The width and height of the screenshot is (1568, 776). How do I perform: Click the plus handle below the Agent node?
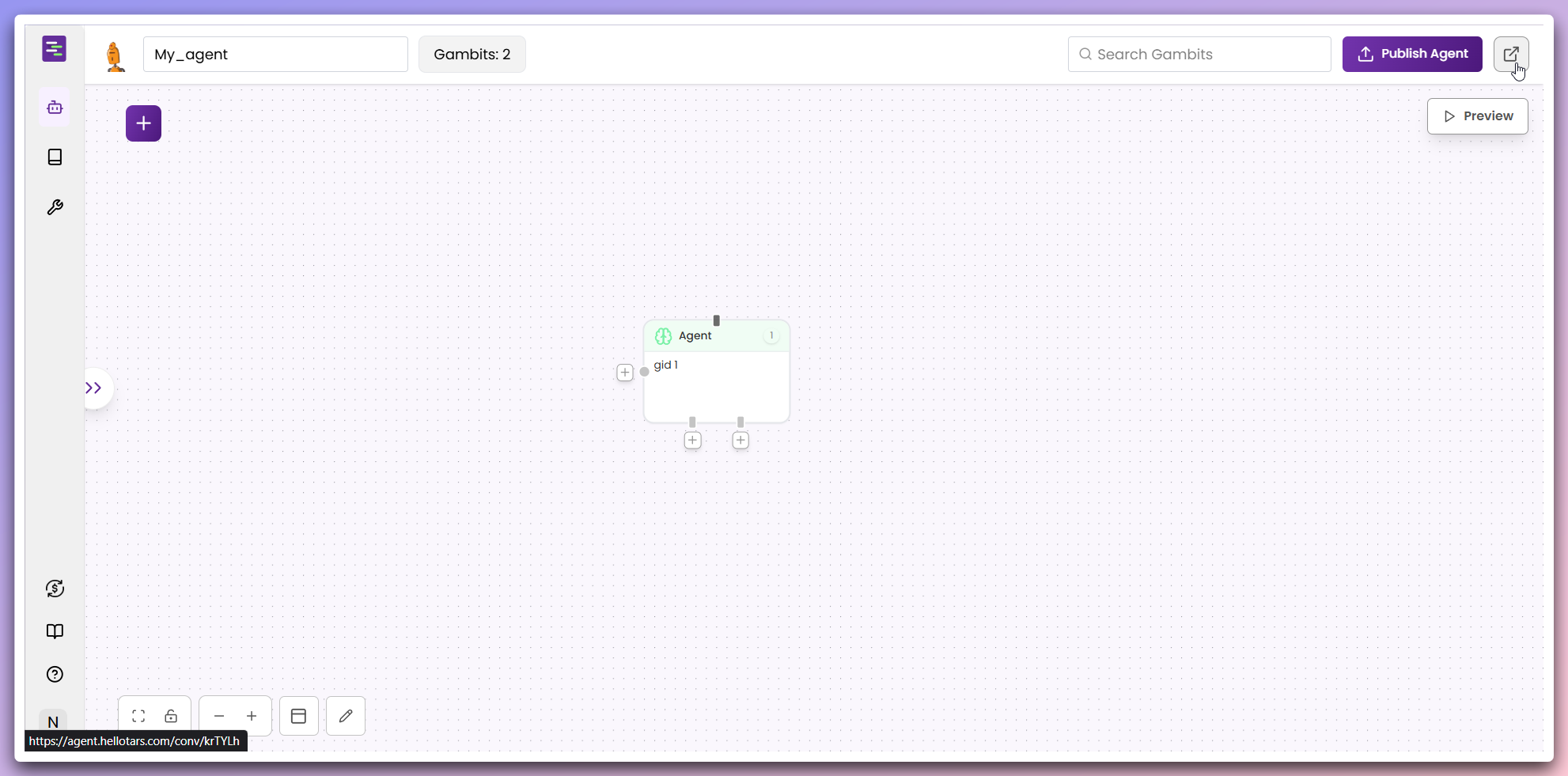coord(692,440)
